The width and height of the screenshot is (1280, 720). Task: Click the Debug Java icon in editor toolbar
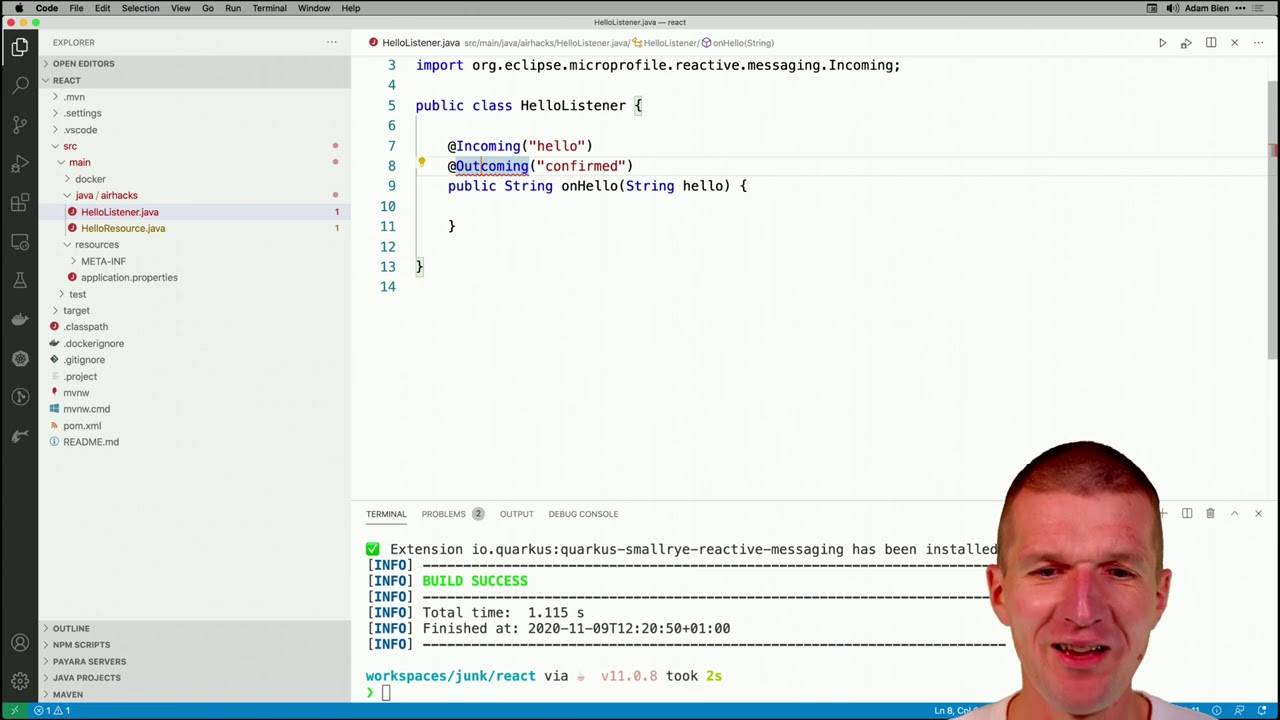point(1186,43)
